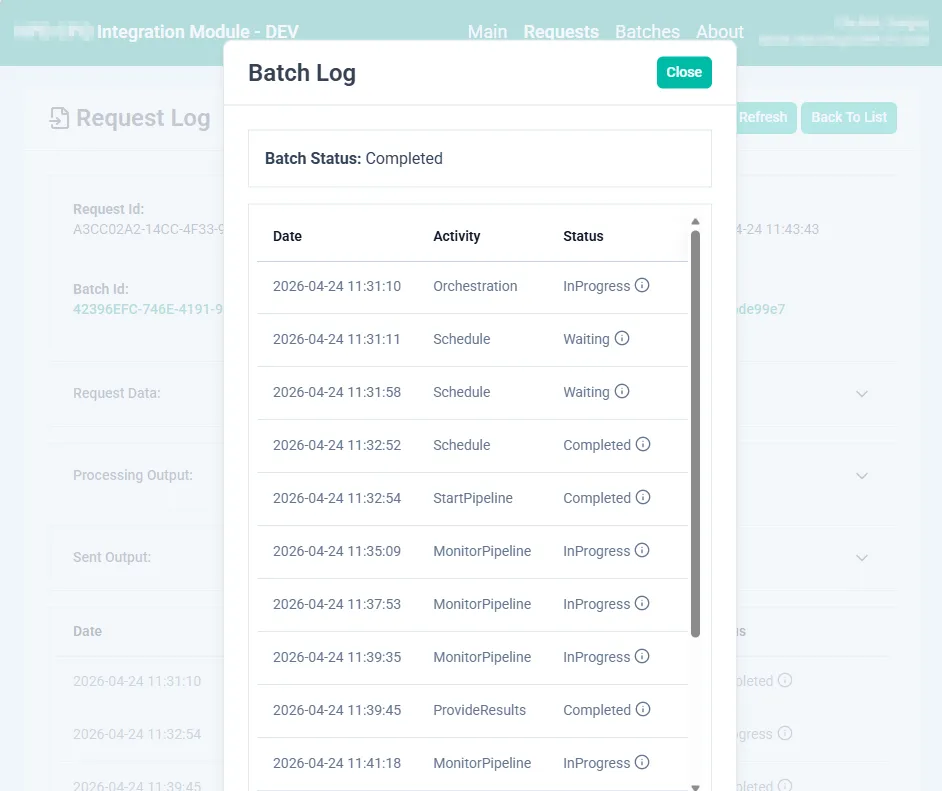Click info icon on 11:35:09 MonitorPipeline row

(642, 550)
